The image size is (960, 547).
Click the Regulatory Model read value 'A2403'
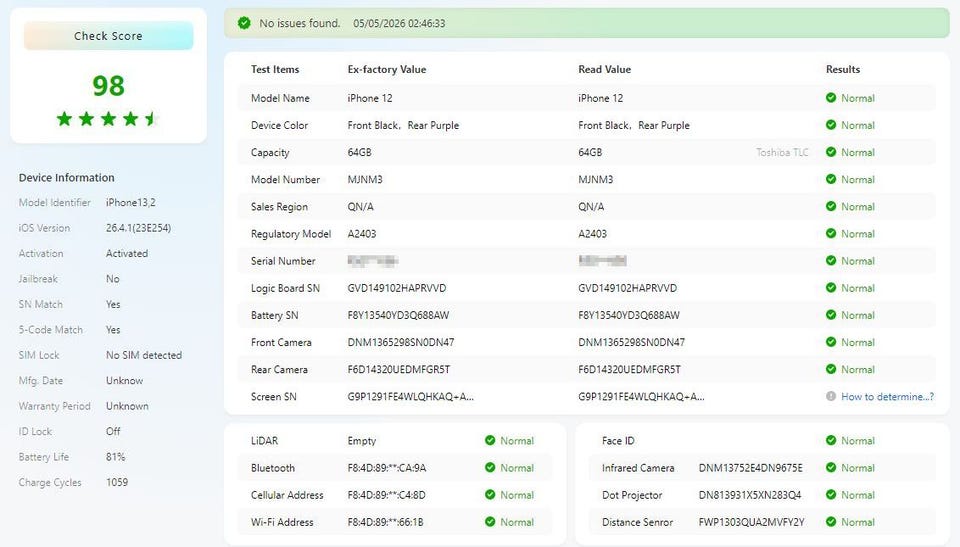593,233
